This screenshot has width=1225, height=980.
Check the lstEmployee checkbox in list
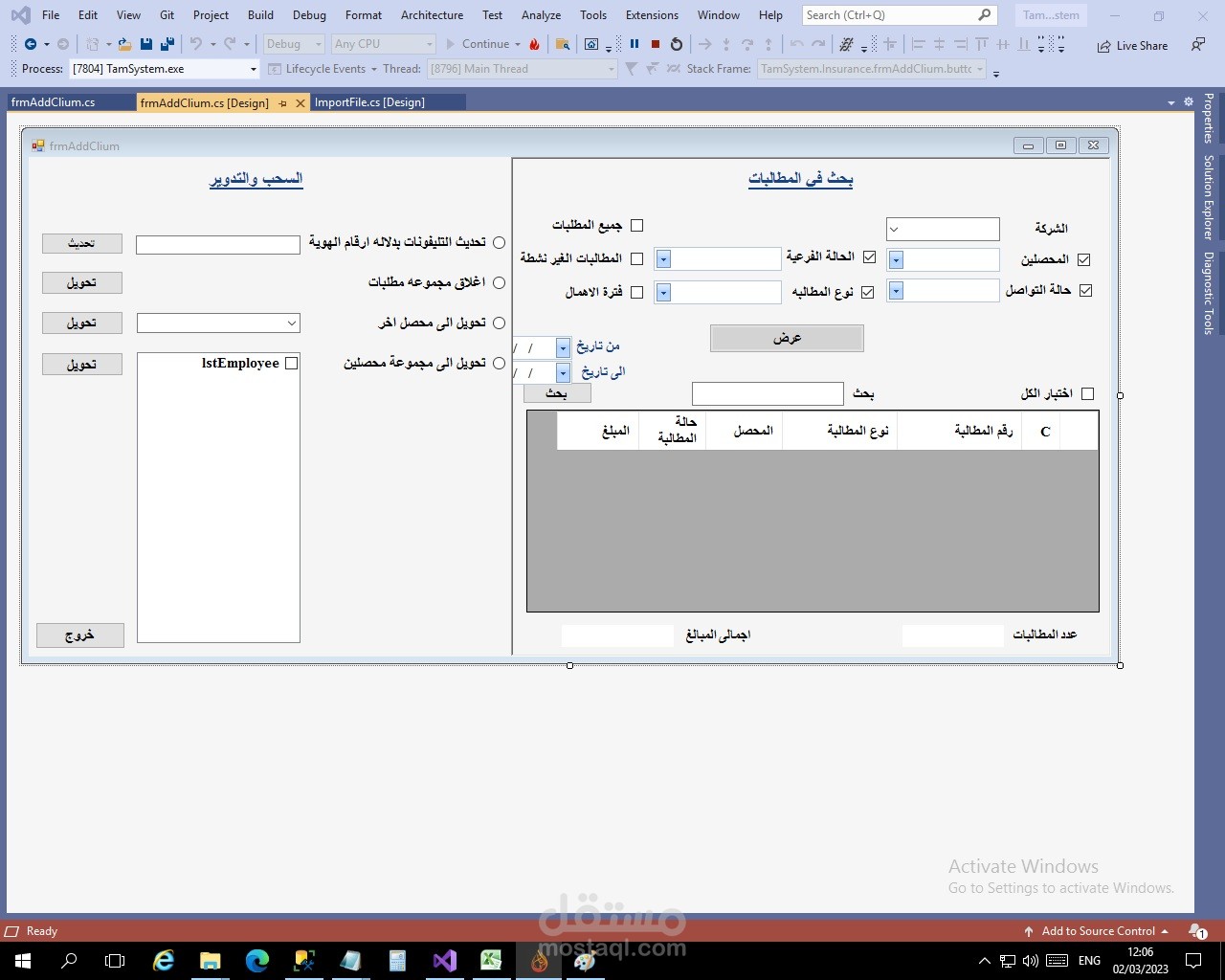(x=292, y=364)
